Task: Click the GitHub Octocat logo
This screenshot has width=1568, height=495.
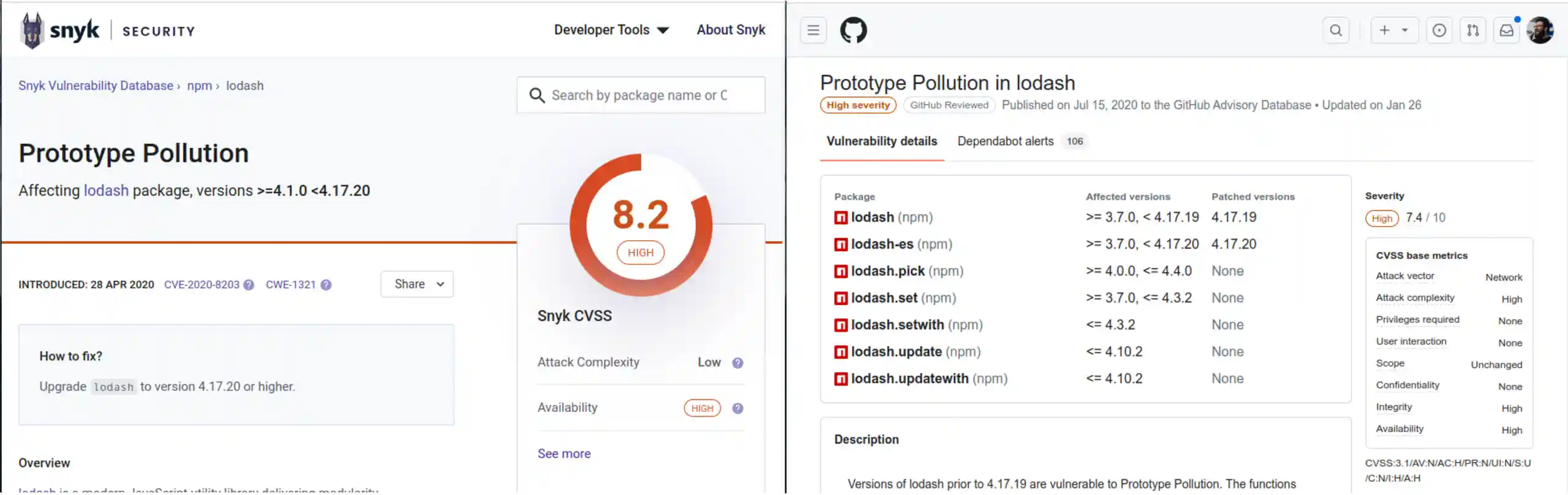Action: pos(853,30)
